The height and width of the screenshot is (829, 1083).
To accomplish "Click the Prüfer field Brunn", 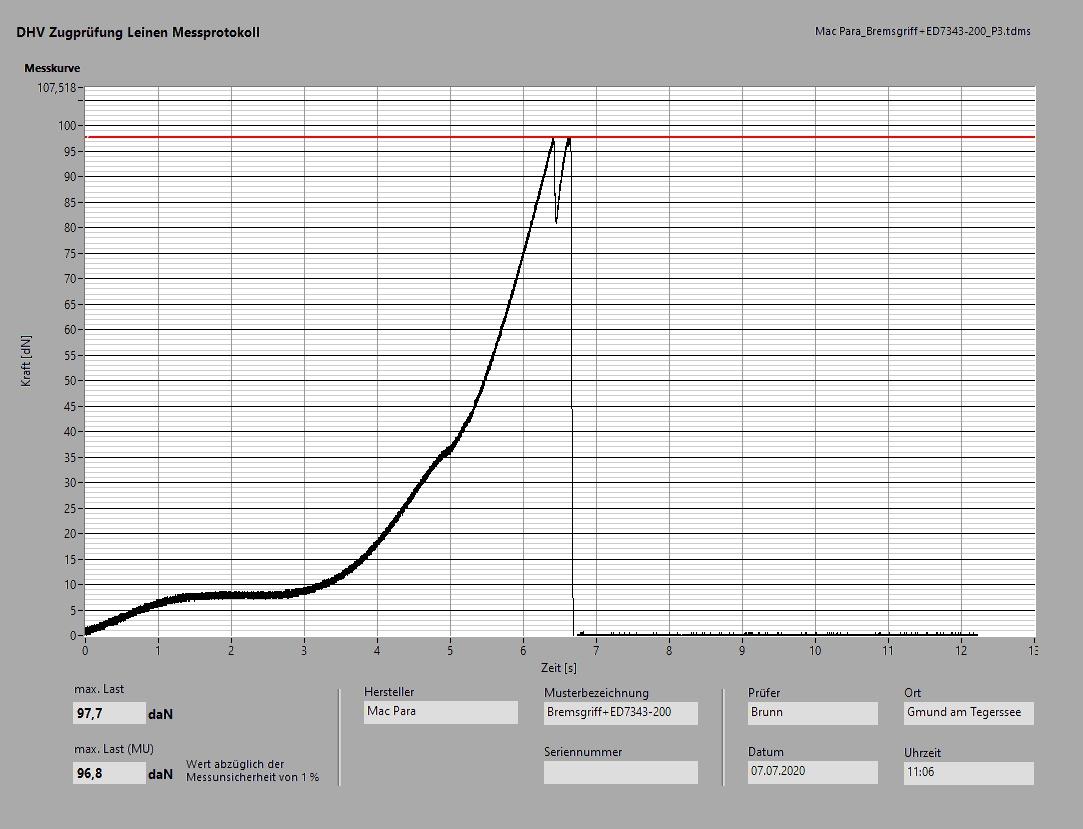I will coord(812,713).
